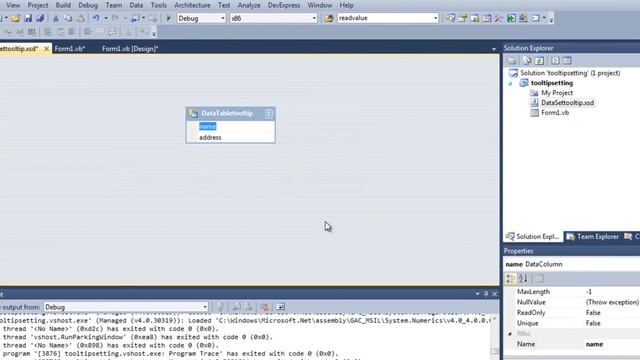This screenshot has width=640, height=360.
Task: Open the Undo history dropdown arrow
Action: pyautogui.click(x=106, y=18)
